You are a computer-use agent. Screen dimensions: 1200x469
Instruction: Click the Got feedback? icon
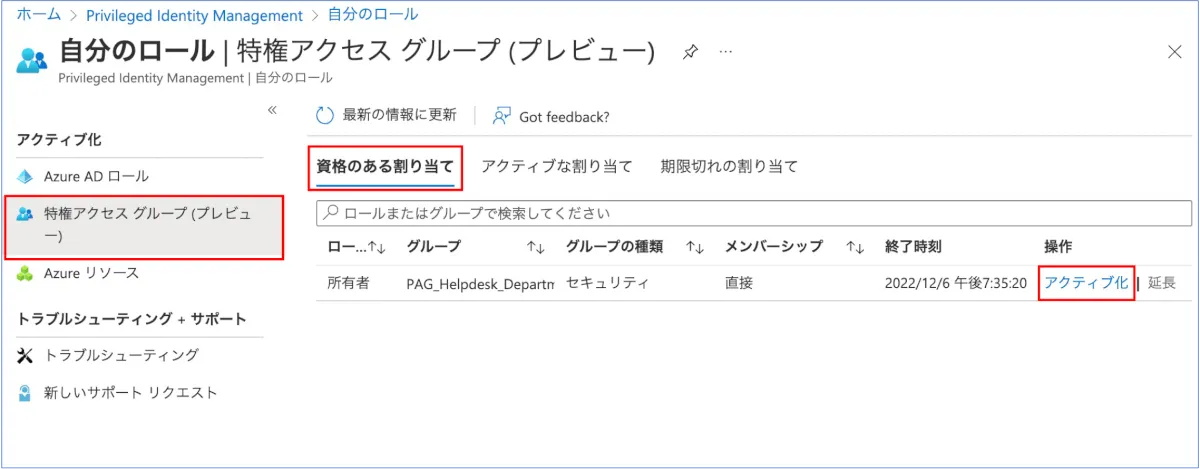[x=502, y=116]
